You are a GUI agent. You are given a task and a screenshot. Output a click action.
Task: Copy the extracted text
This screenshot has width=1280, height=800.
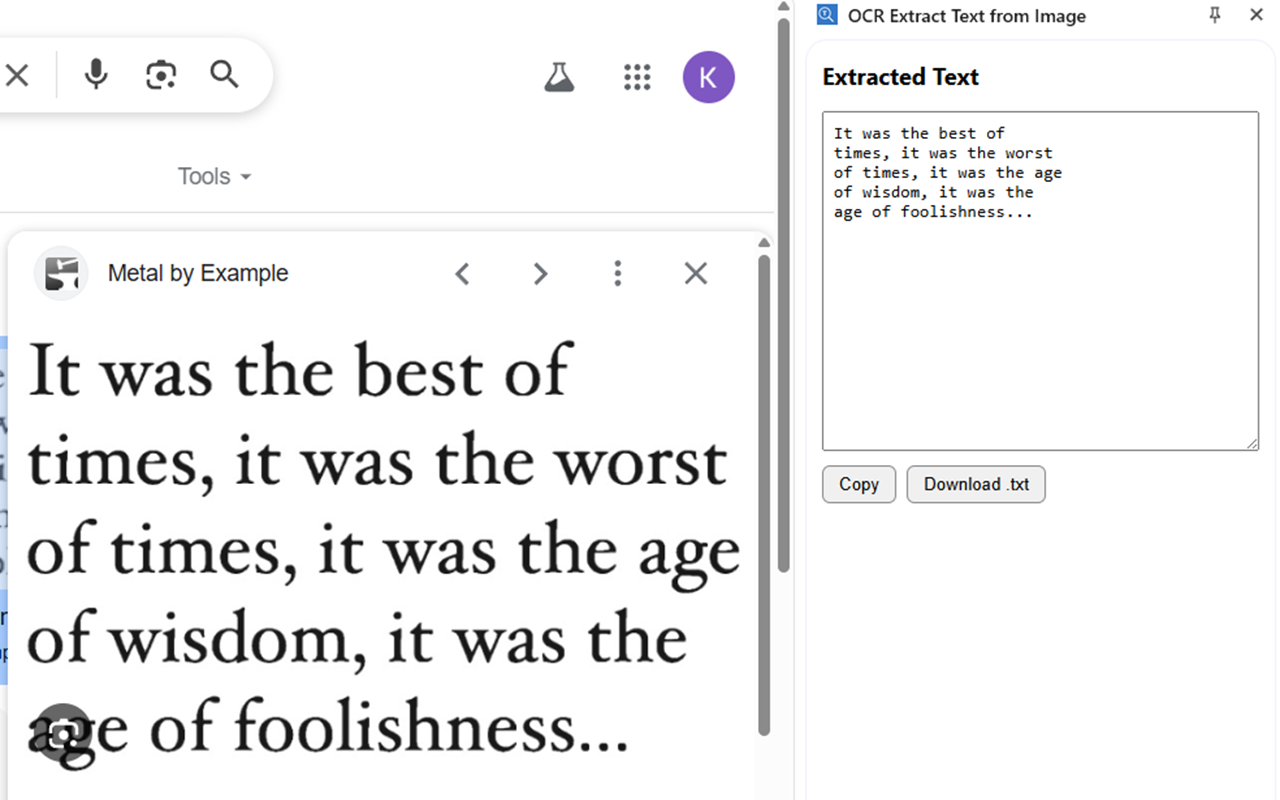tap(859, 484)
